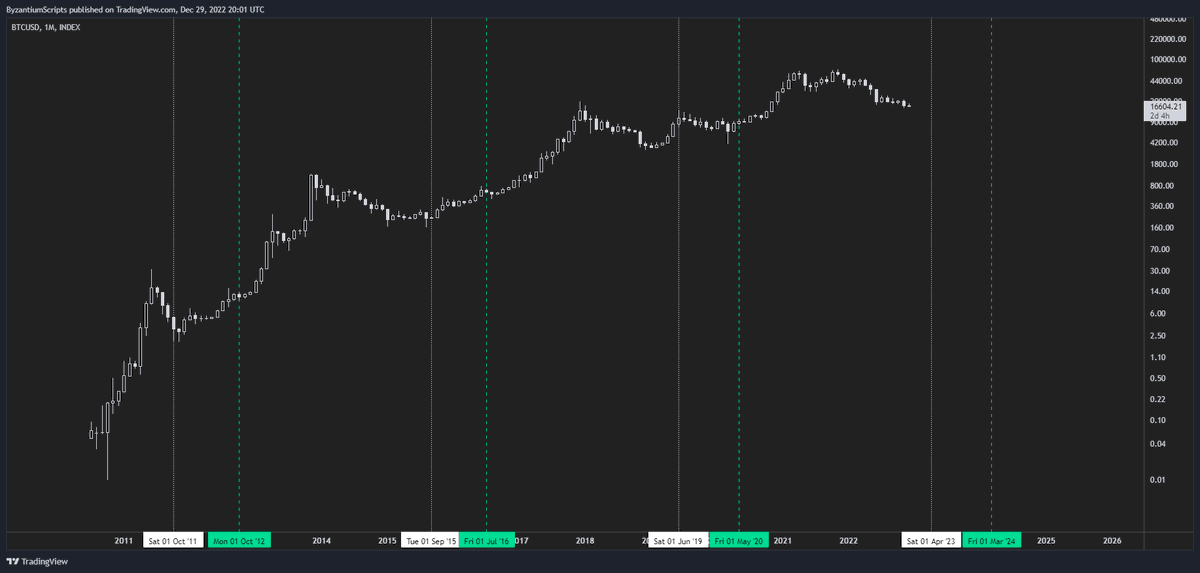The width and height of the screenshot is (1200, 573).
Task: Click the 4200.00 price axis label
Action: pyautogui.click(x=1164, y=143)
